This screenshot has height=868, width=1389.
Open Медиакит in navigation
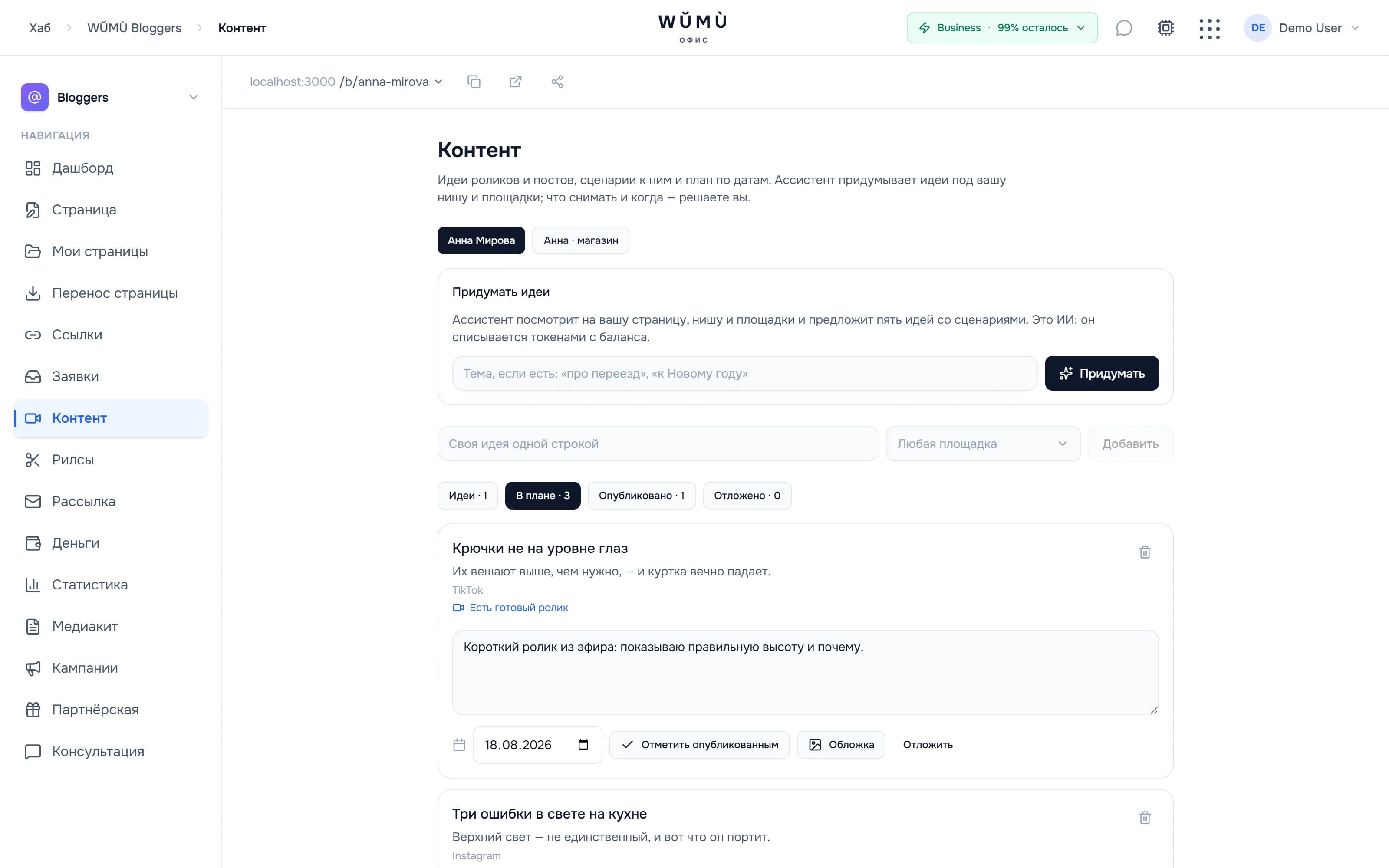coord(111,626)
